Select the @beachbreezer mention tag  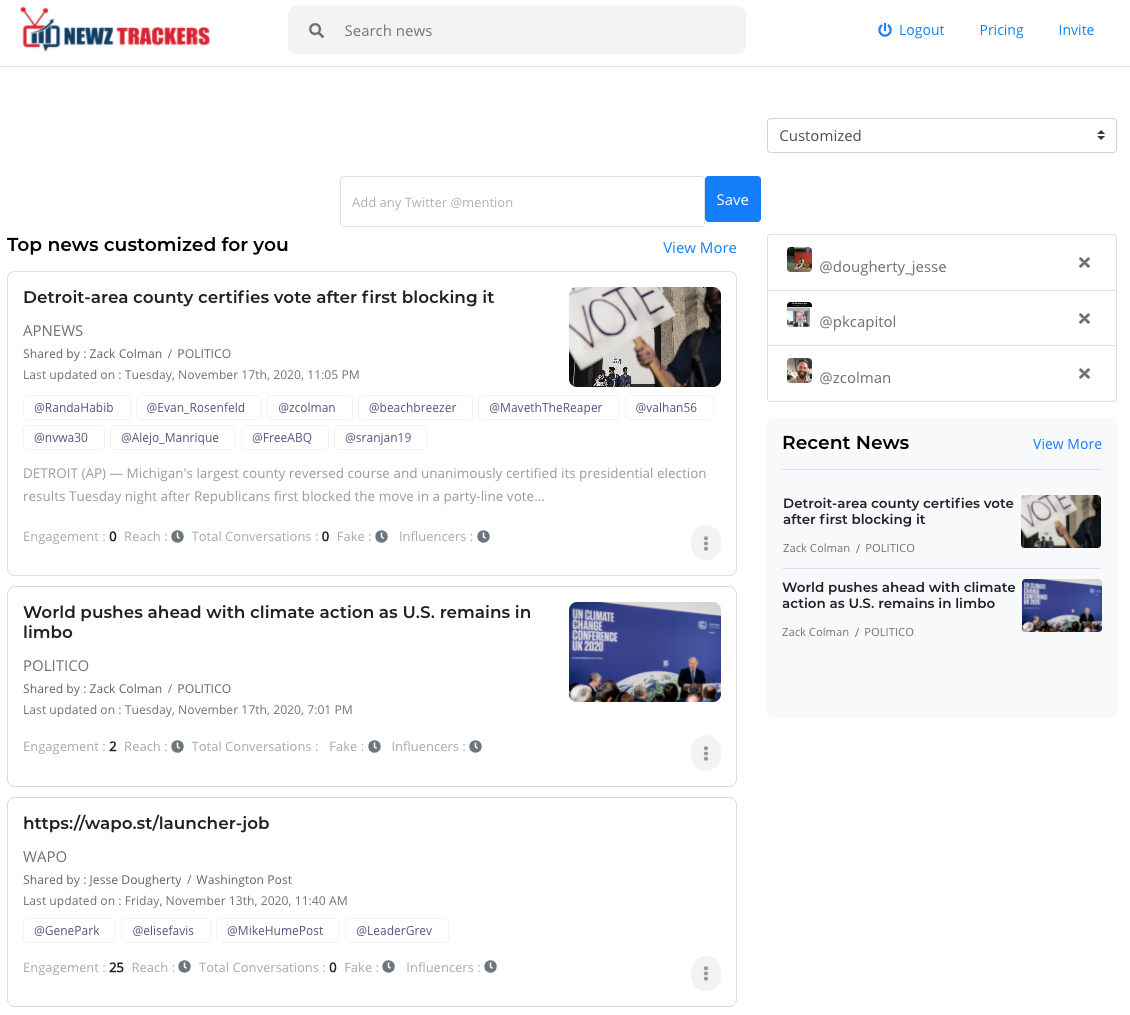pyautogui.click(x=415, y=408)
